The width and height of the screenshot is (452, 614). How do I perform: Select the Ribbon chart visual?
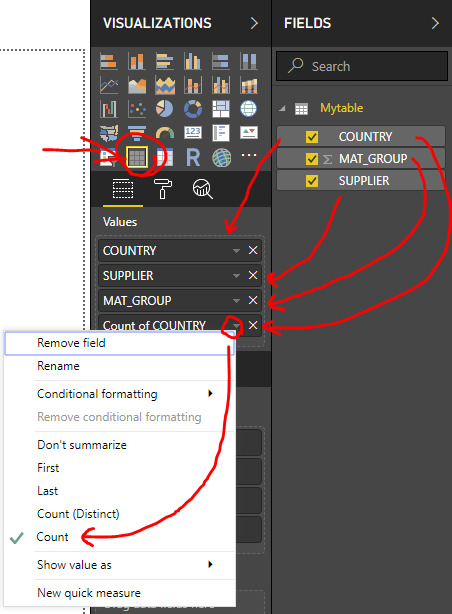(249, 85)
